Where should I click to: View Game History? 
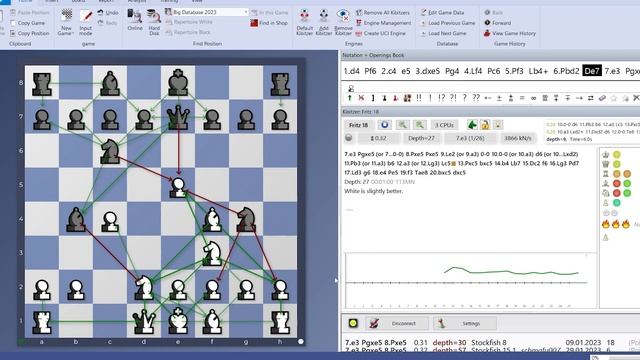tap(509, 33)
